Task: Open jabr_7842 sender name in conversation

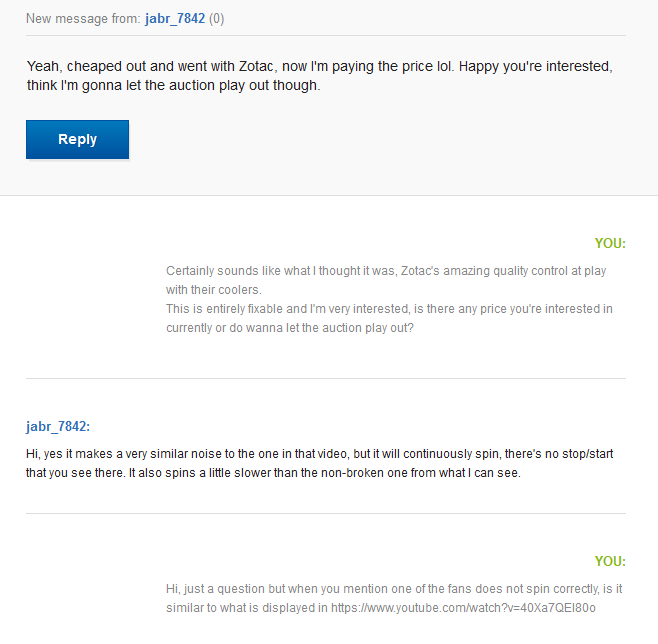Action: click(58, 426)
